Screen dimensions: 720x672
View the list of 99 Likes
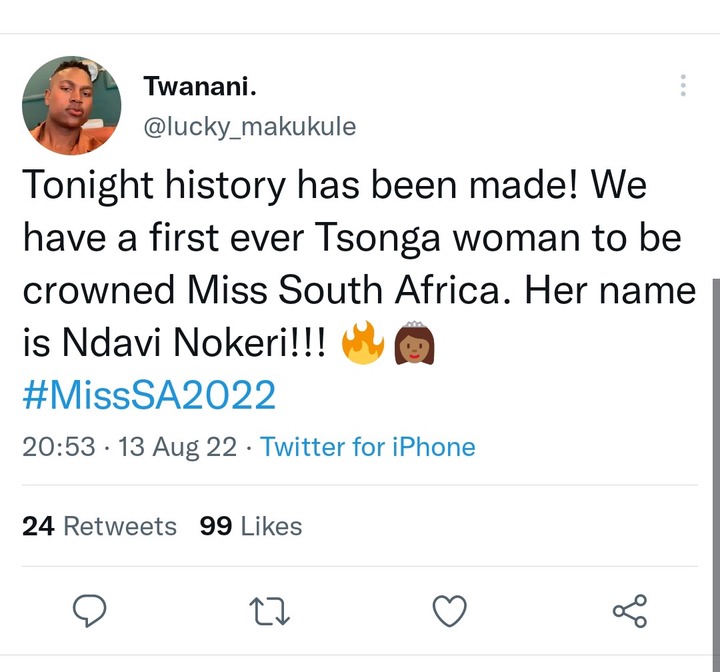251,526
